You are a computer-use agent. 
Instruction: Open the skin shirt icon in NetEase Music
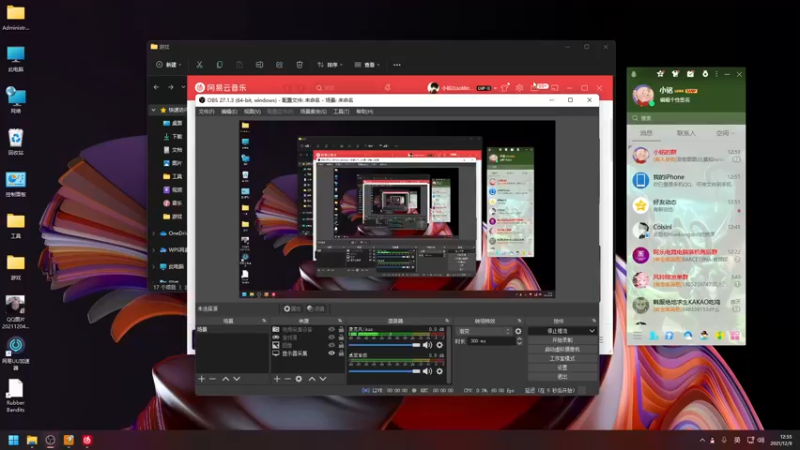tap(505, 88)
